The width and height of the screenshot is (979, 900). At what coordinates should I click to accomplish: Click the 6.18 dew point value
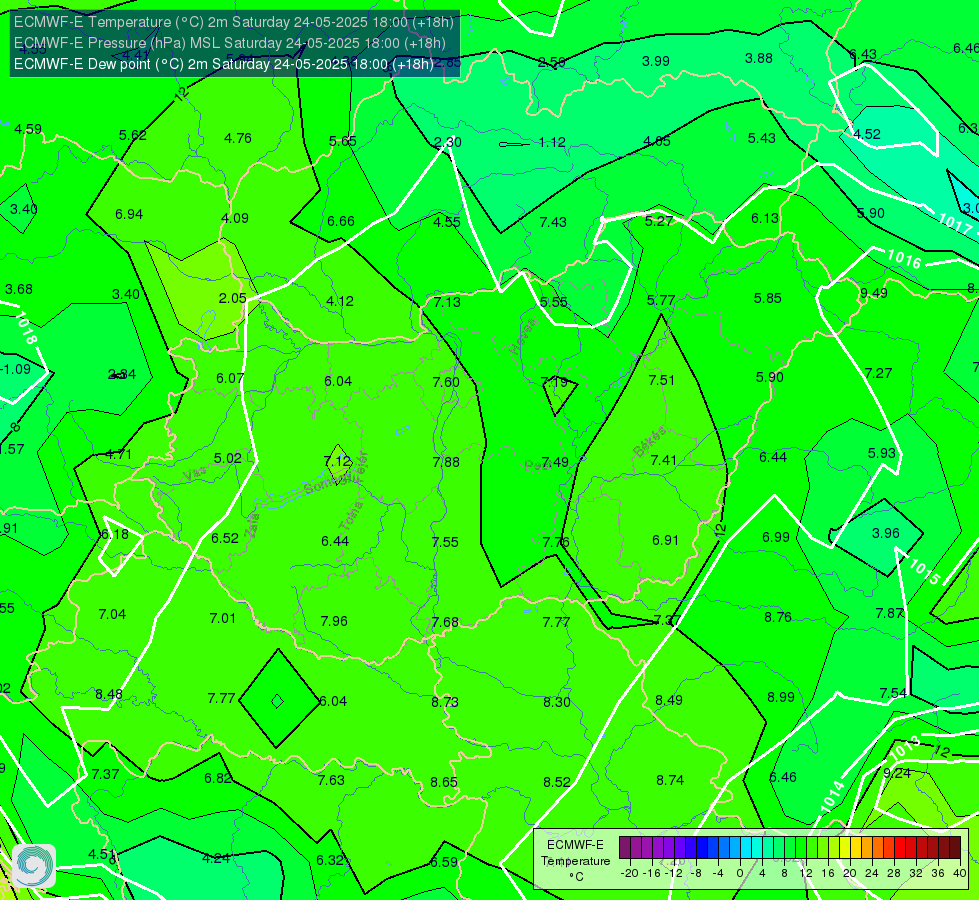point(115,534)
